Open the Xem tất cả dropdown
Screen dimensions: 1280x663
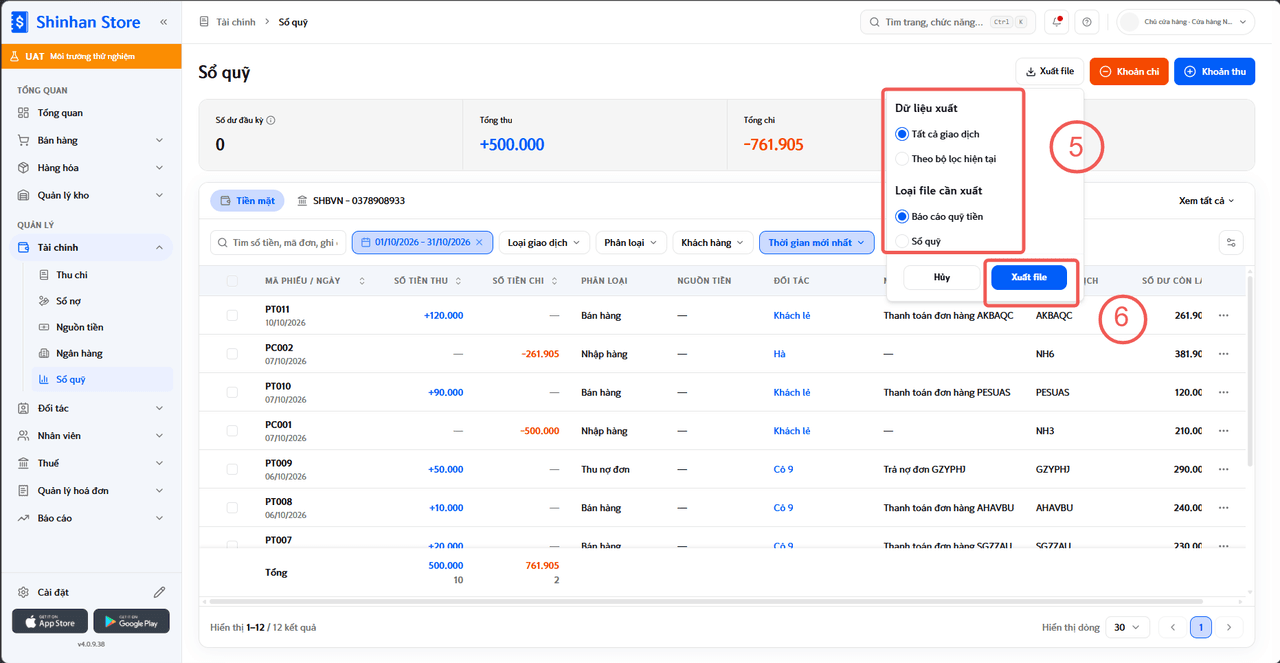click(x=1207, y=201)
